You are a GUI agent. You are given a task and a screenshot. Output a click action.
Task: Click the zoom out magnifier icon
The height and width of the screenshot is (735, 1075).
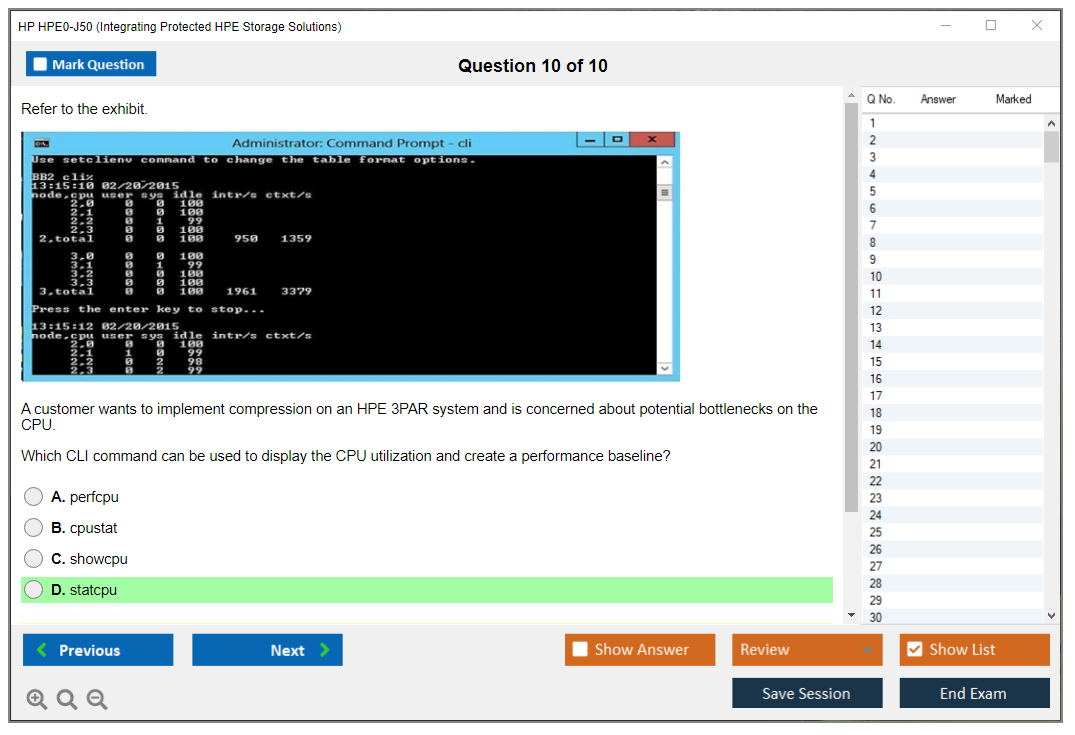[97, 700]
